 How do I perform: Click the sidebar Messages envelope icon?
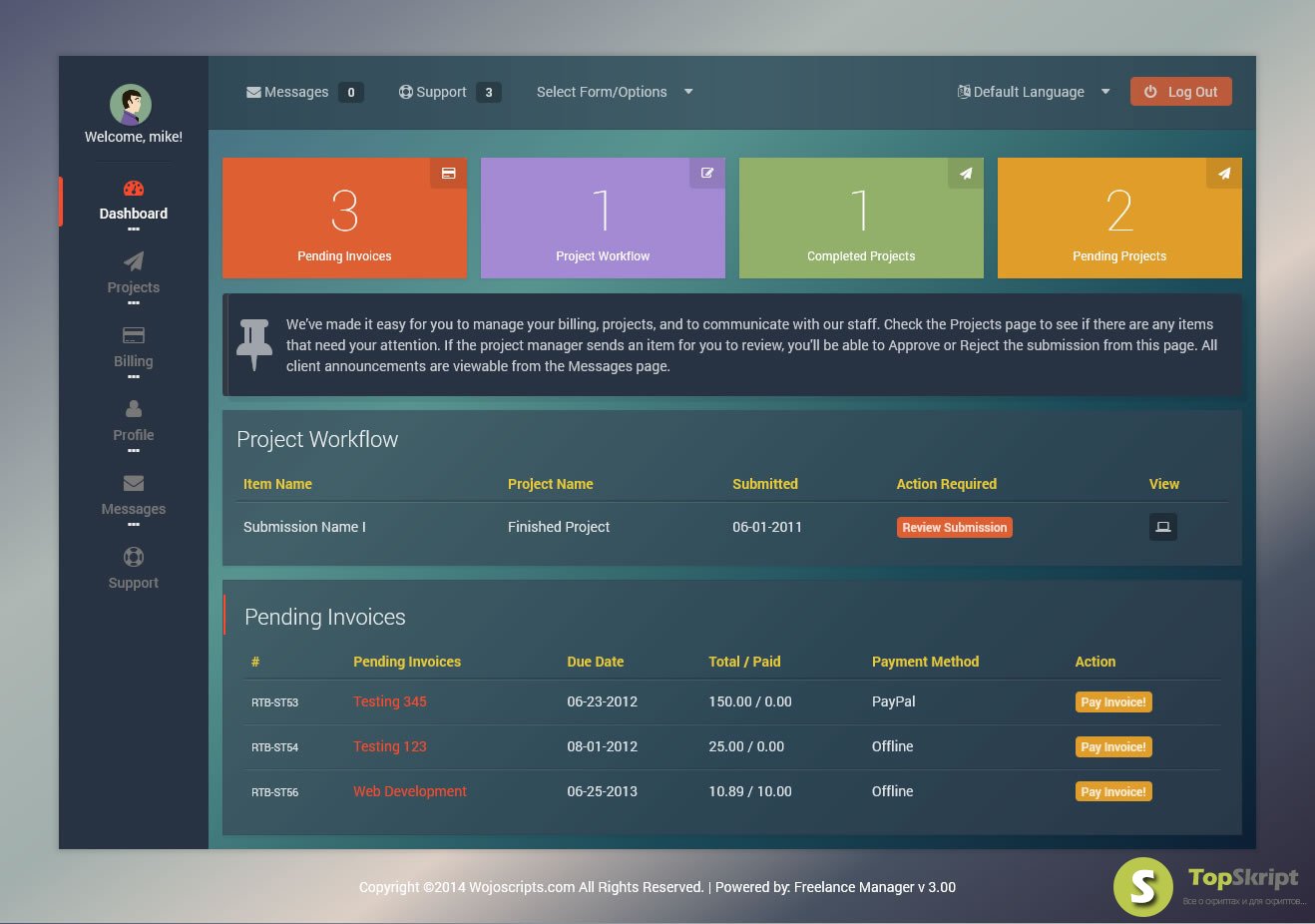[134, 483]
